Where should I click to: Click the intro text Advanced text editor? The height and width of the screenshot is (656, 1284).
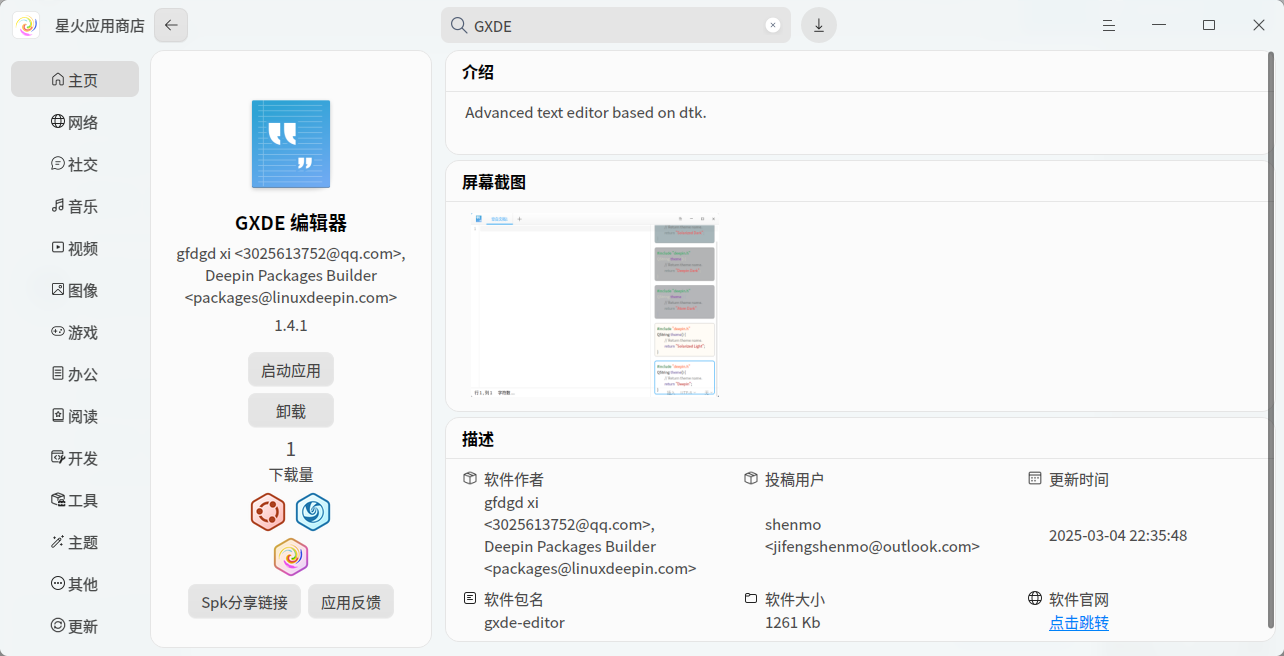[586, 113]
